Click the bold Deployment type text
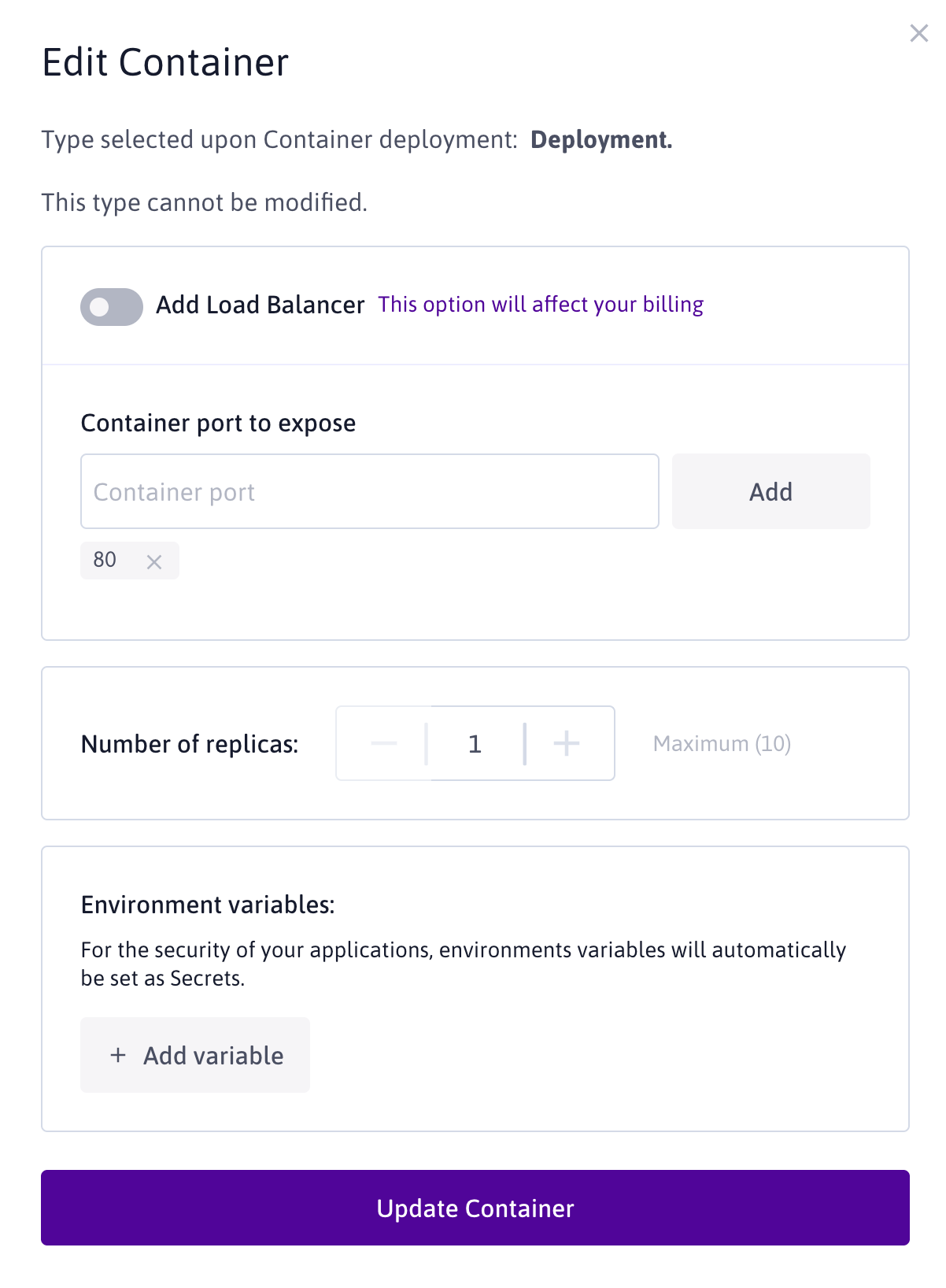This screenshot has width=946, height=1288. 601,139
